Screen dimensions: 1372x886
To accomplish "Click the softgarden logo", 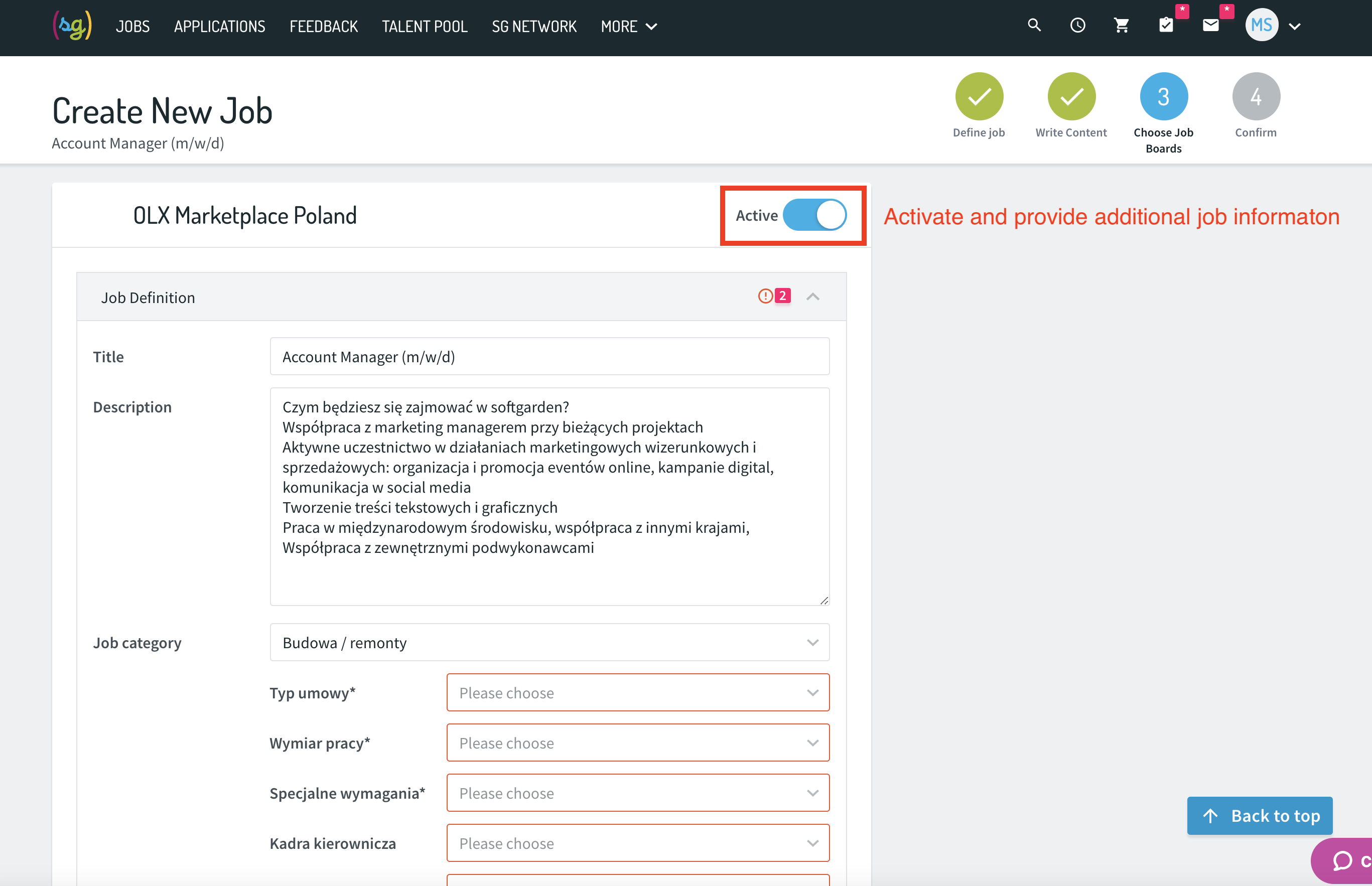I will point(72,26).
